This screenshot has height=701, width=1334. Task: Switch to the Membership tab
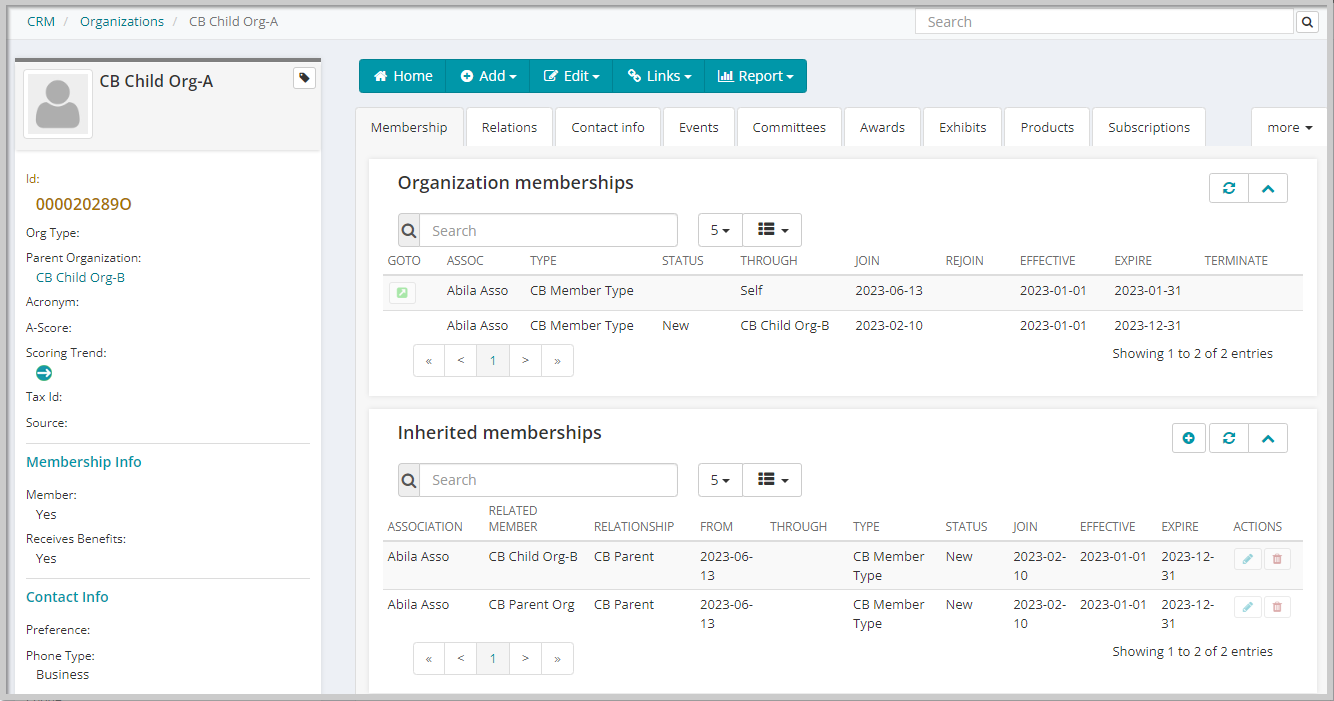click(409, 127)
